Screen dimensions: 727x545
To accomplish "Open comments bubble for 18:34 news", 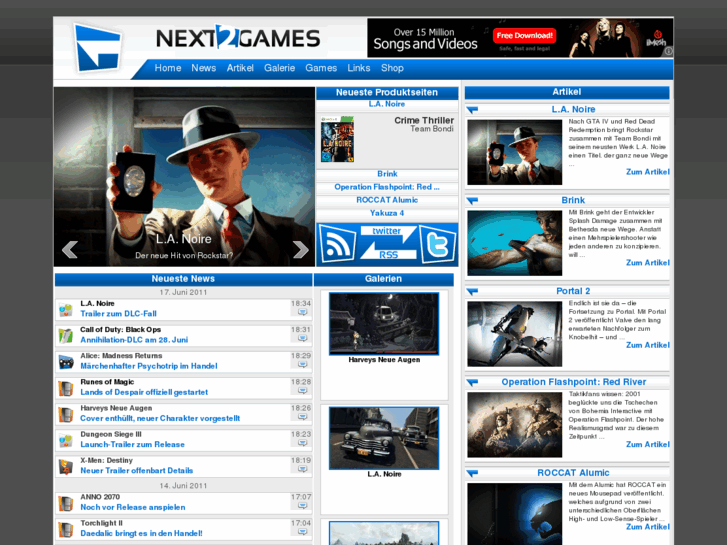I will 302,313.
